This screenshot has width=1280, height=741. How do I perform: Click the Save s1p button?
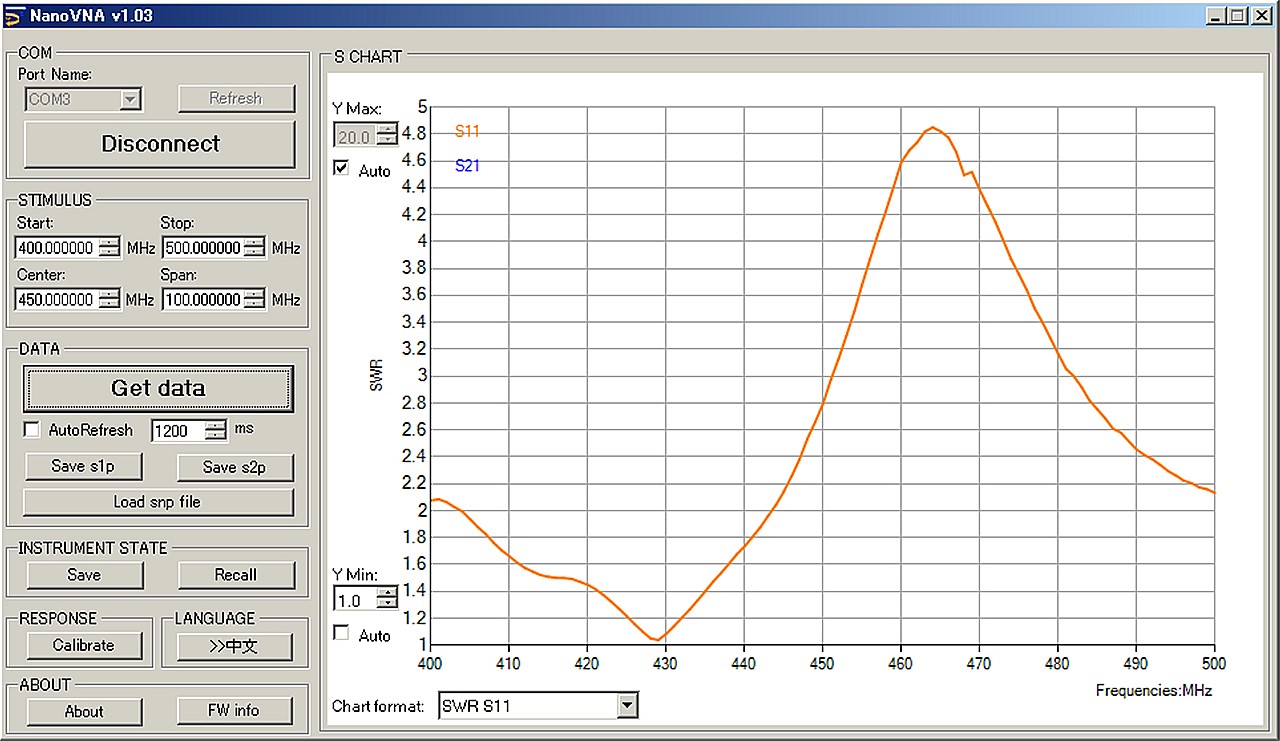[83, 467]
